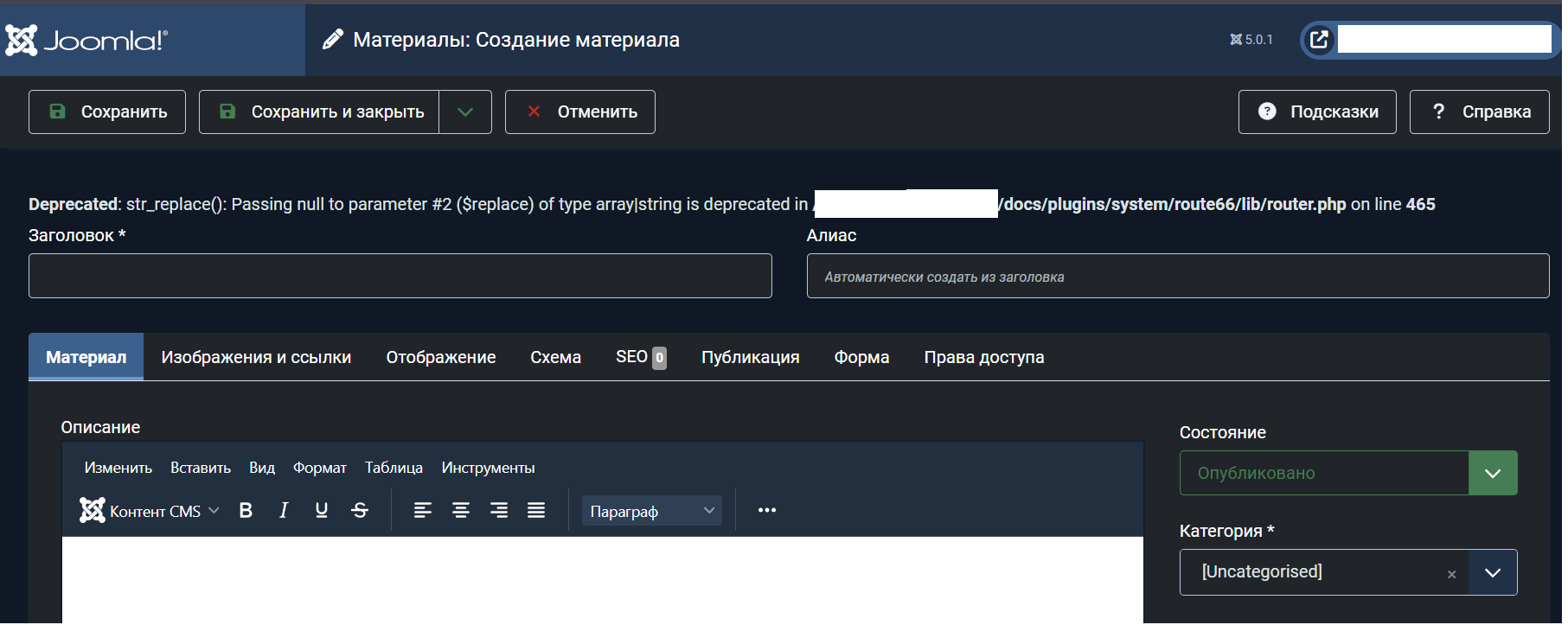Click the Joomla version 5.0.1 badge
1568x625 pixels.
click(x=1251, y=40)
